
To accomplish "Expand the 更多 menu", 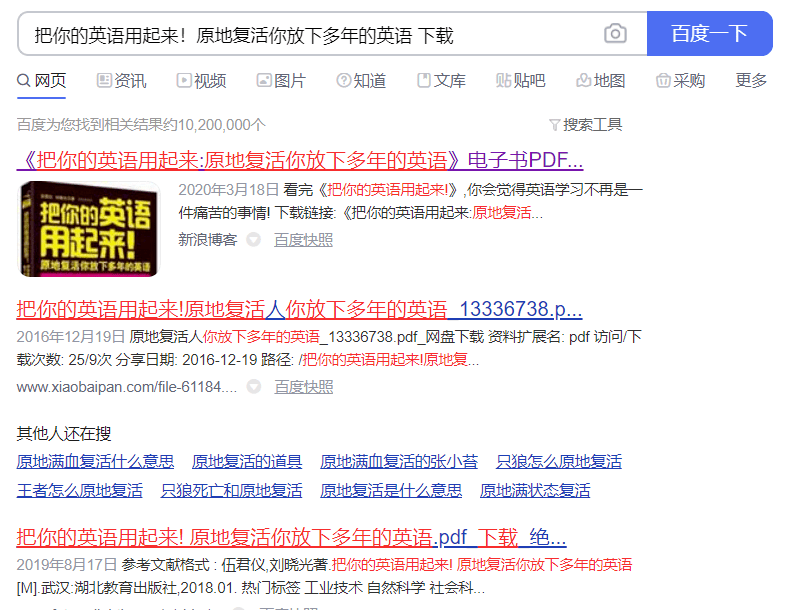I will click(x=751, y=81).
